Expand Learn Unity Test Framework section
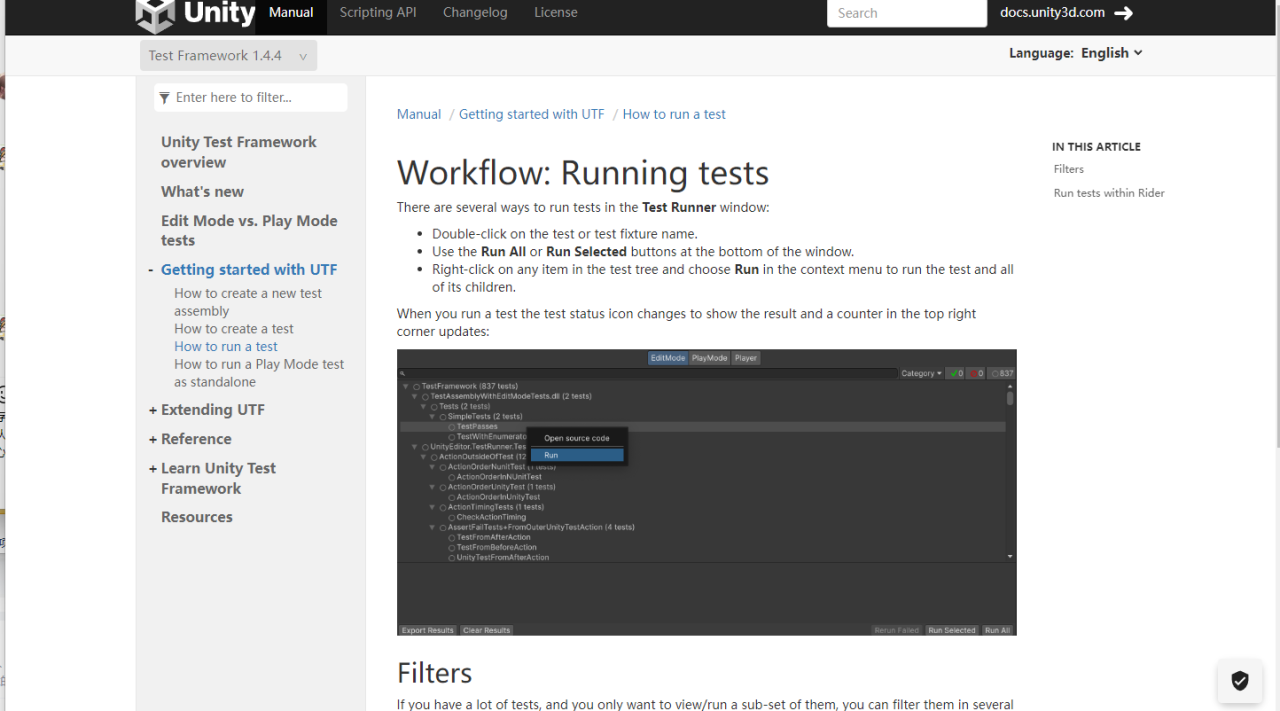The image size is (1280, 711). 153,469
